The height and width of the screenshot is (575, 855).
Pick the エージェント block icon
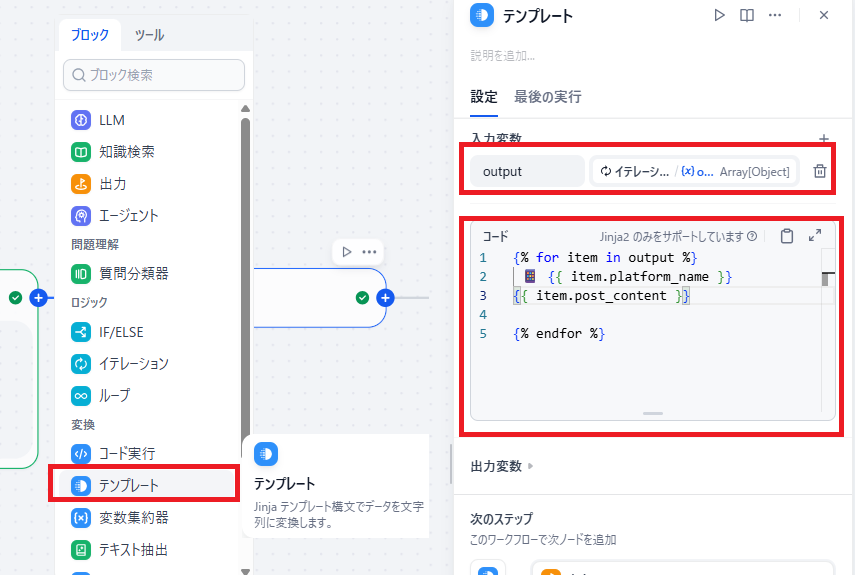tap(81, 215)
